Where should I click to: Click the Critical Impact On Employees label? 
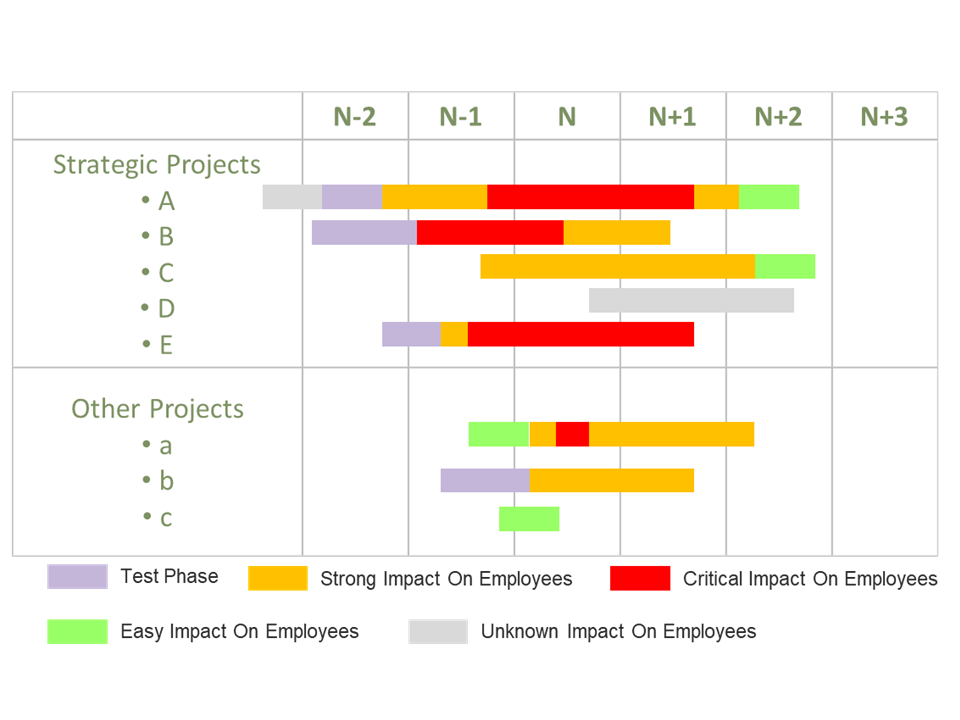pyautogui.click(x=810, y=579)
